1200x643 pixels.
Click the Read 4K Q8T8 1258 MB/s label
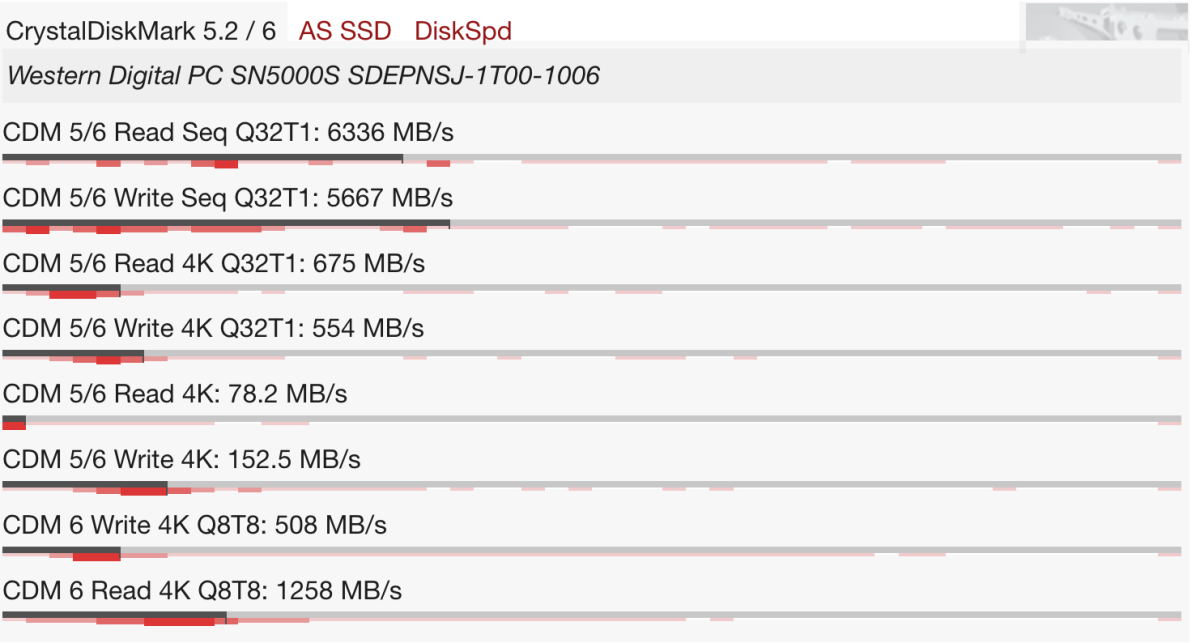coord(203,590)
